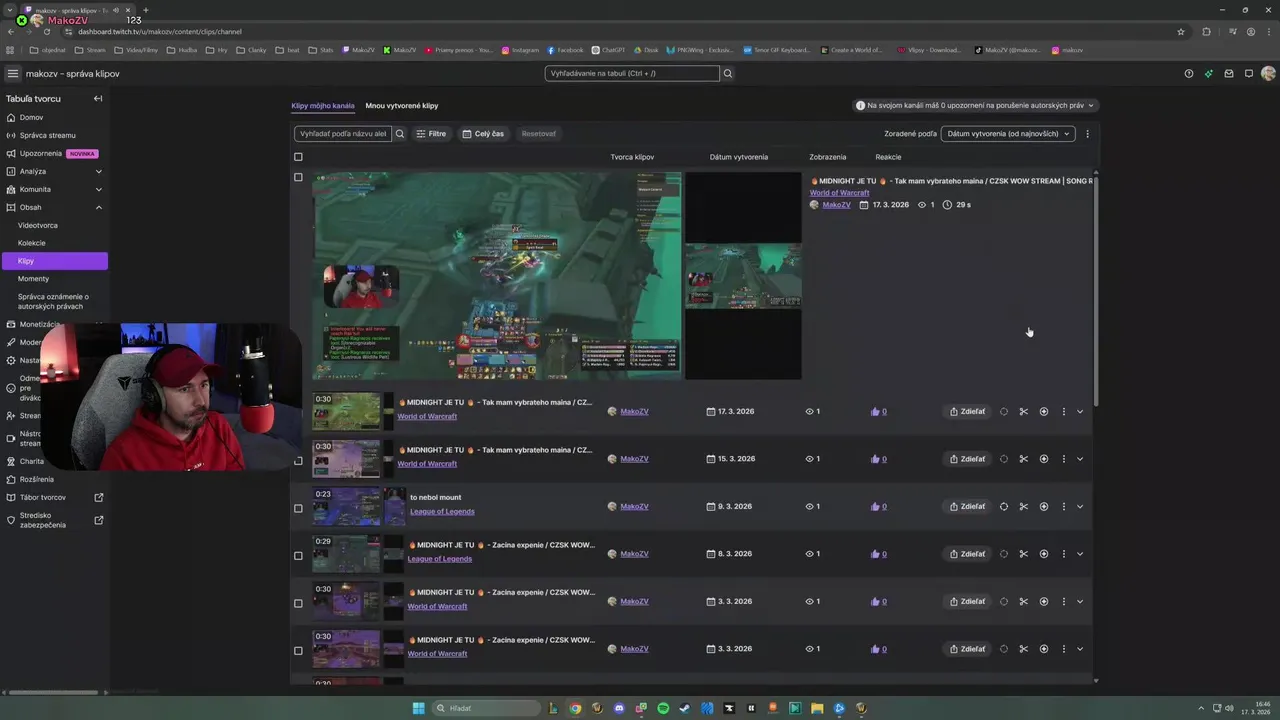This screenshot has height=720, width=1280.
Task: Click scissors icon in 'to nebol mount' row
Action: (x=1023, y=506)
